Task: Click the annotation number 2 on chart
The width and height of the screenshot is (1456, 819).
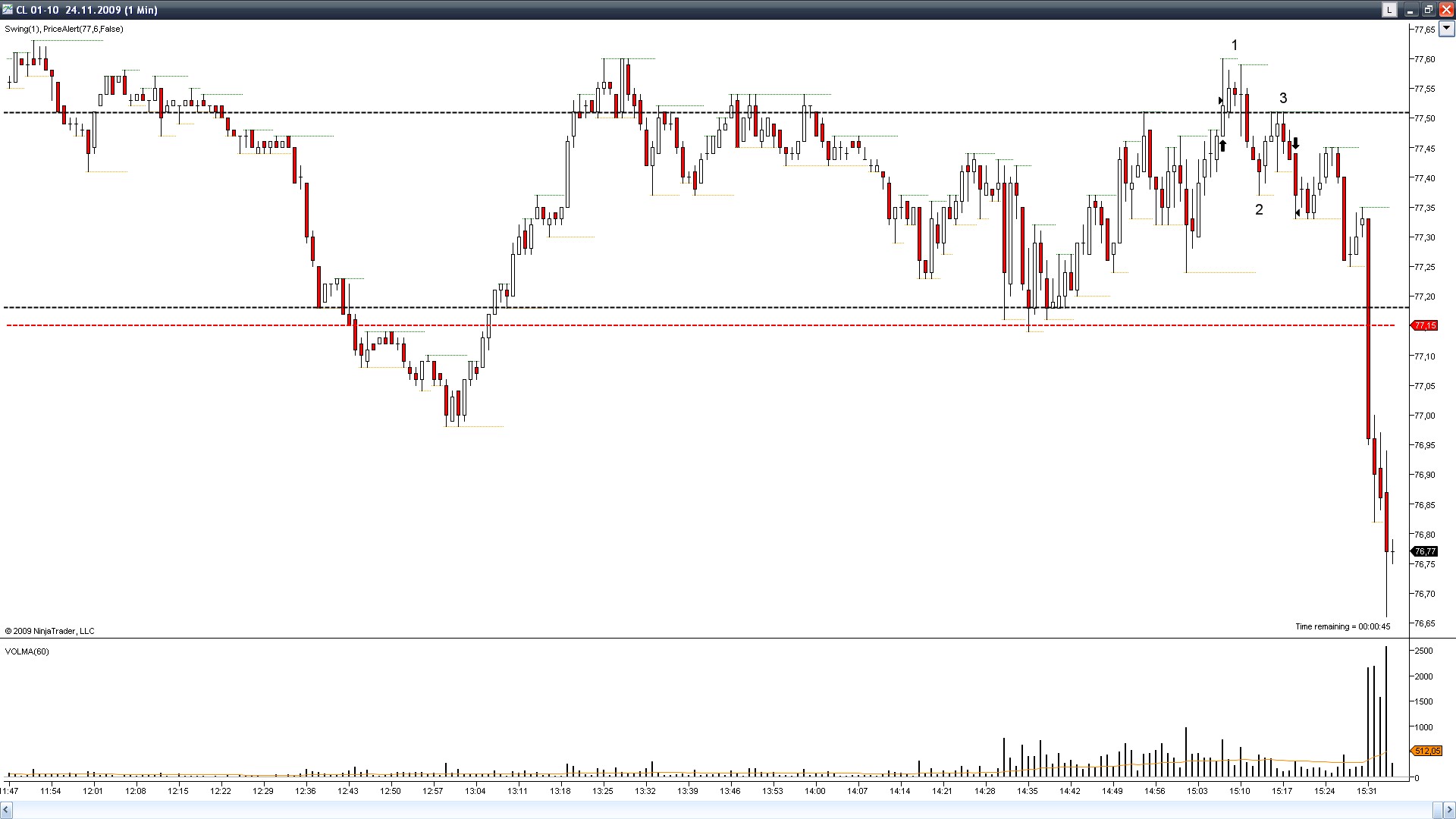Action: click(x=1259, y=210)
